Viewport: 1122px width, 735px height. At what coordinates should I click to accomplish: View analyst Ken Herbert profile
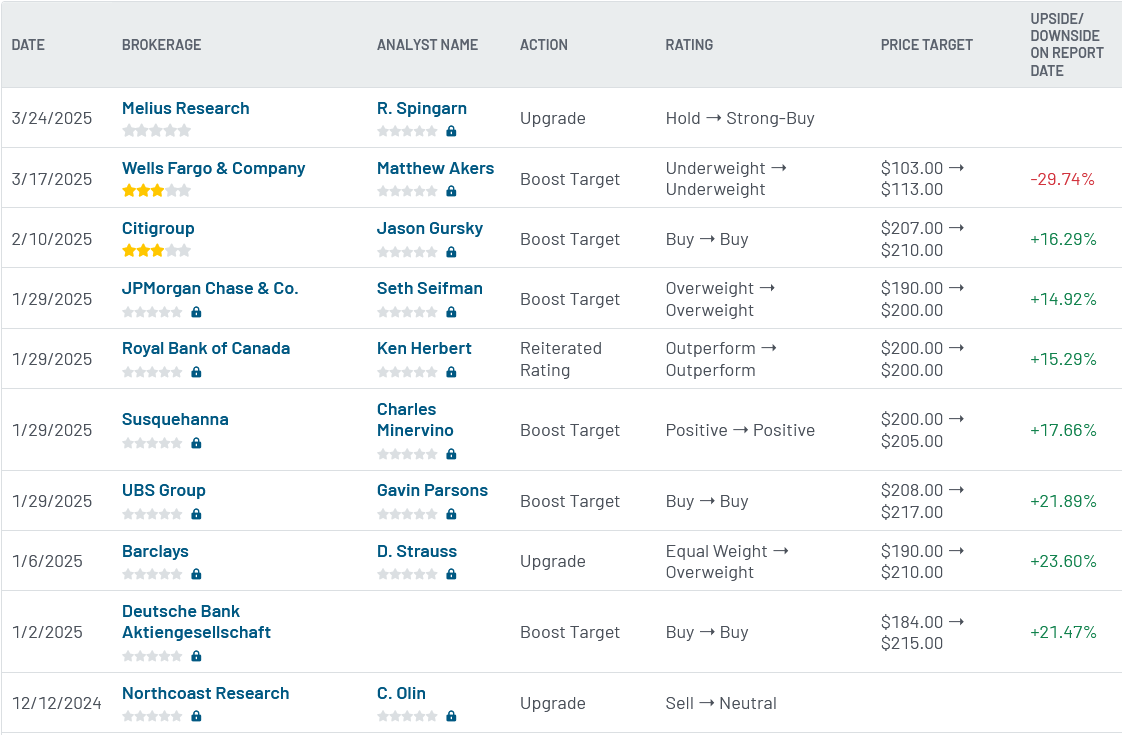pyautogui.click(x=424, y=349)
